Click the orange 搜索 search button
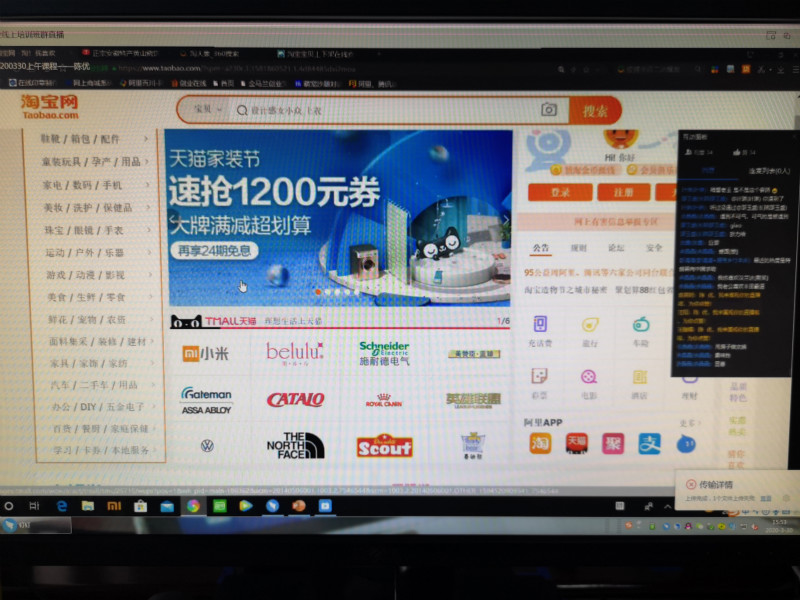This screenshot has width=800, height=600. [x=595, y=110]
